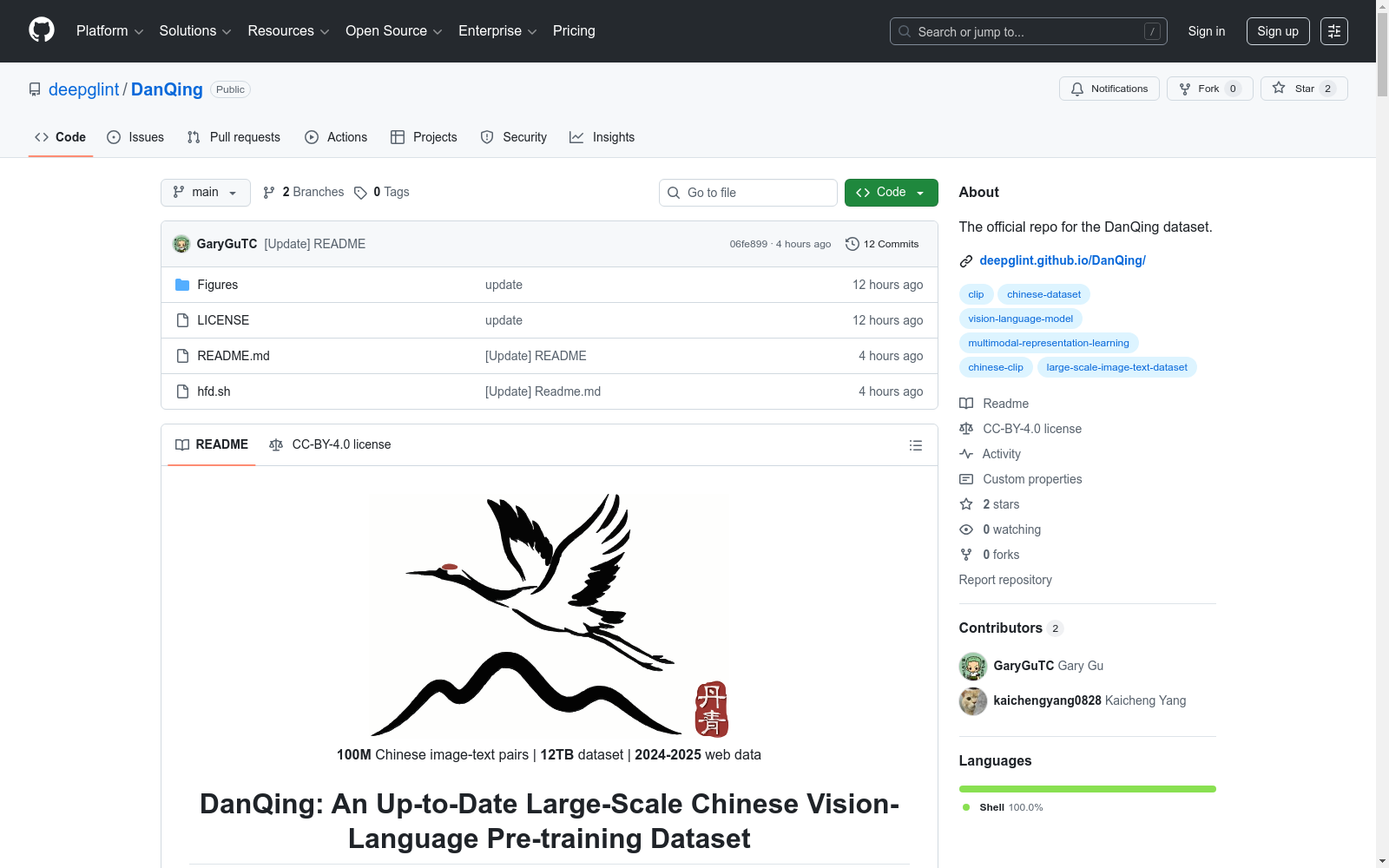The height and width of the screenshot is (868, 1389).
Task: Switch to the Insights tab
Action: (602, 137)
